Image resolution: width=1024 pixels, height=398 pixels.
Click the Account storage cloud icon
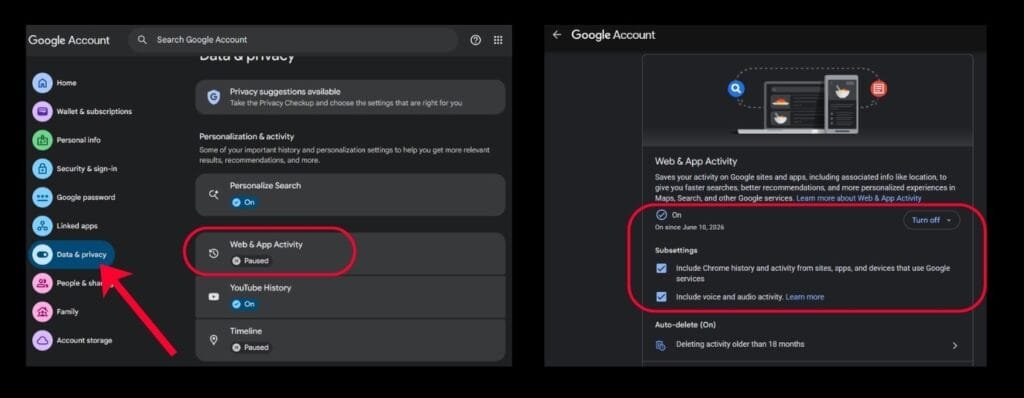[42, 340]
